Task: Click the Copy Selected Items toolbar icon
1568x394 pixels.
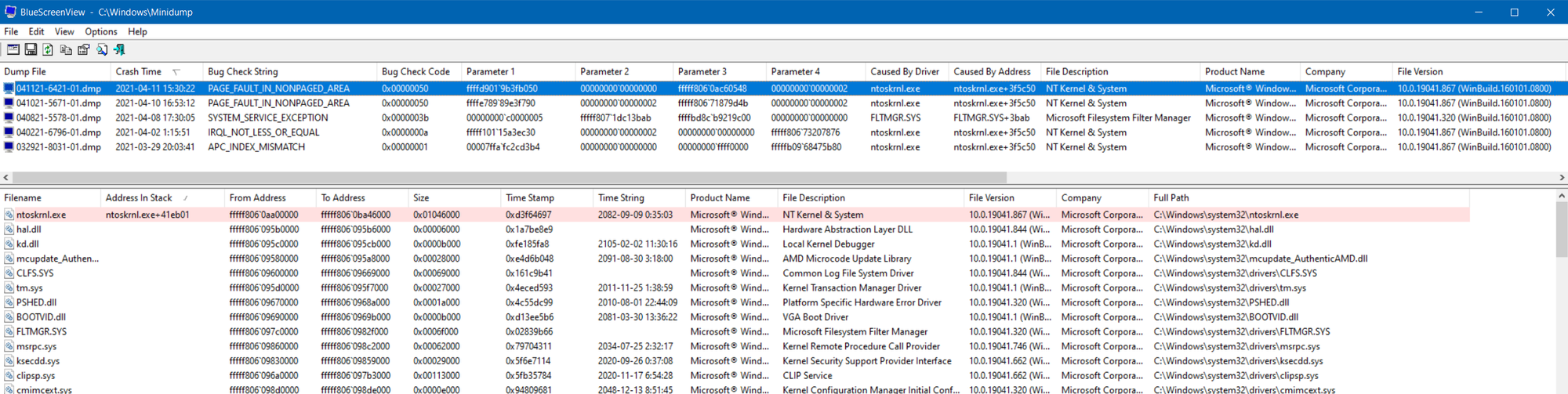Action: [66, 49]
